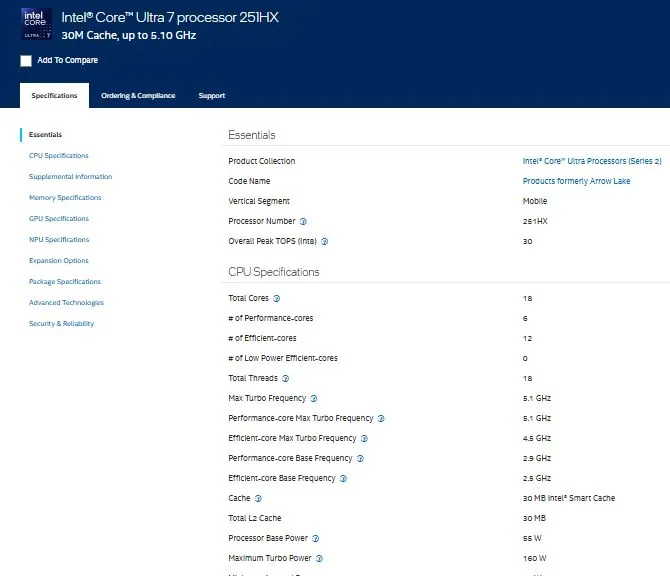The width and height of the screenshot is (670, 576).
Task: Show help info for Processor Number
Action: click(x=303, y=221)
